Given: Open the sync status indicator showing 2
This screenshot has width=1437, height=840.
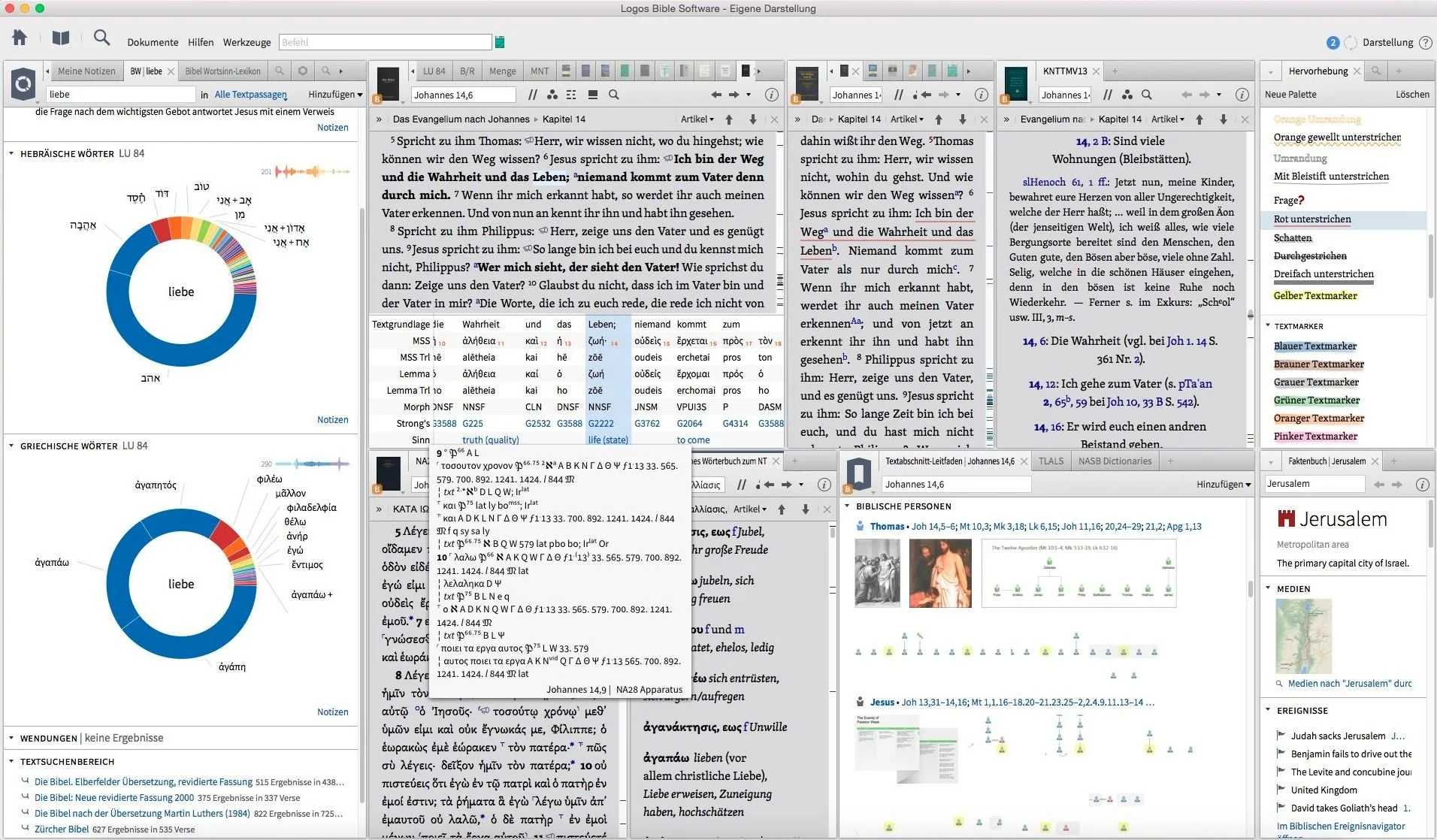Looking at the screenshot, I should click(1333, 43).
